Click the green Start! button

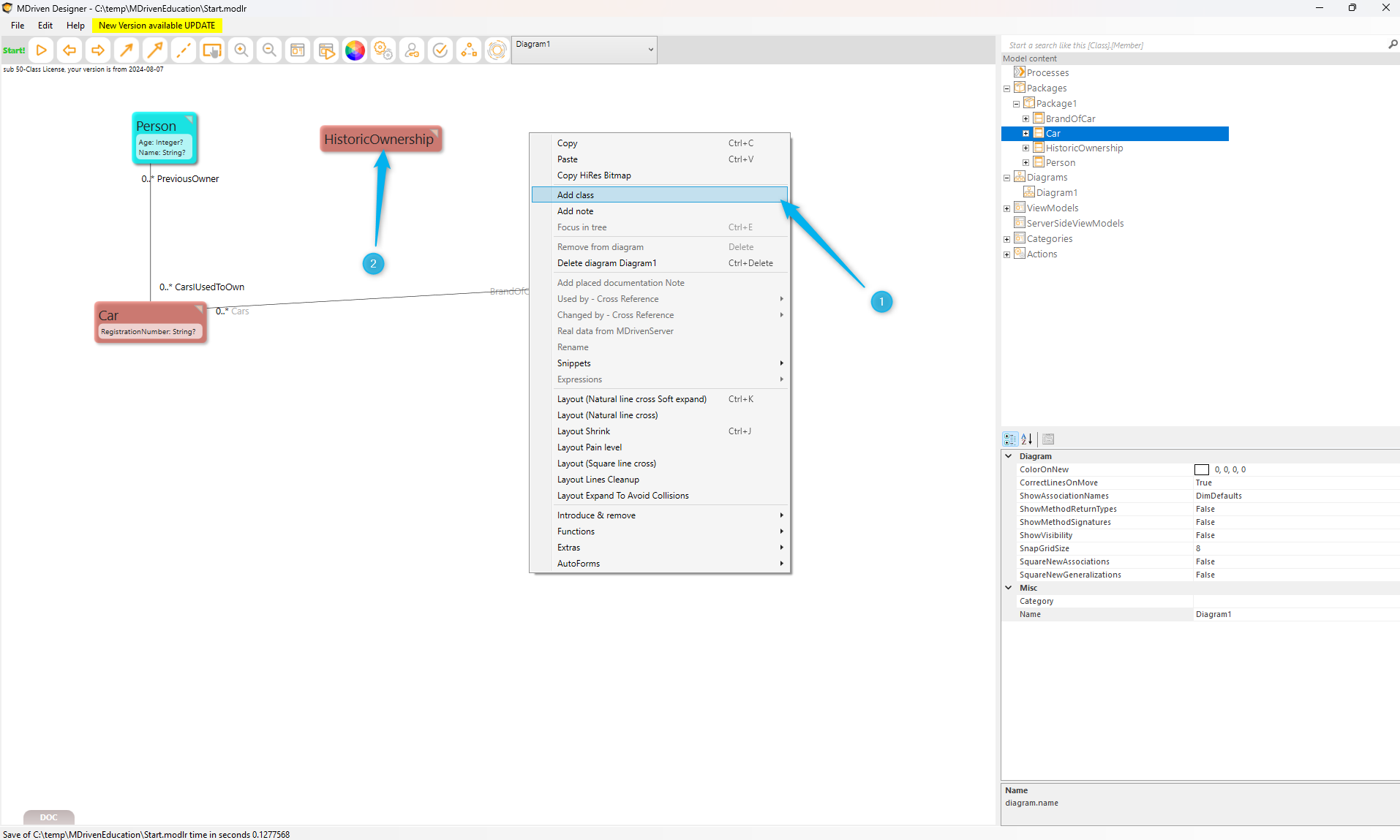coord(14,50)
